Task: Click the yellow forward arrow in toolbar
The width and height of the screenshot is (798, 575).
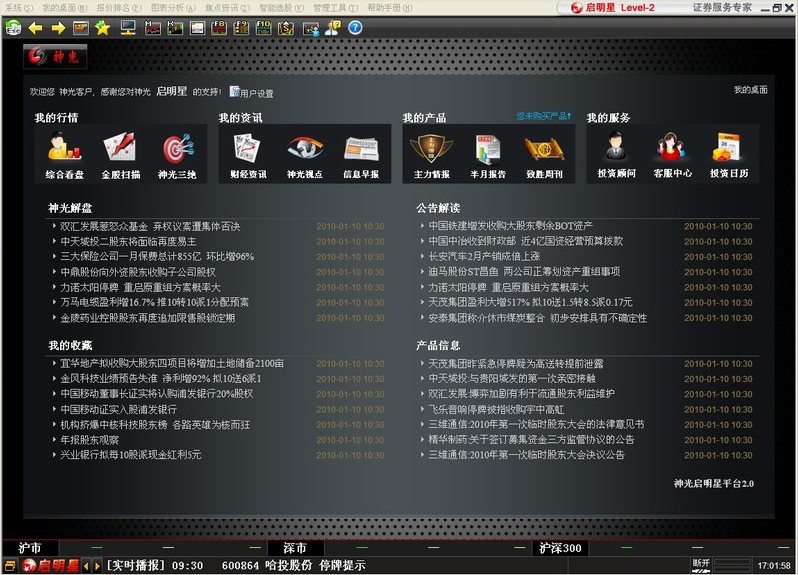Action: click(57, 28)
